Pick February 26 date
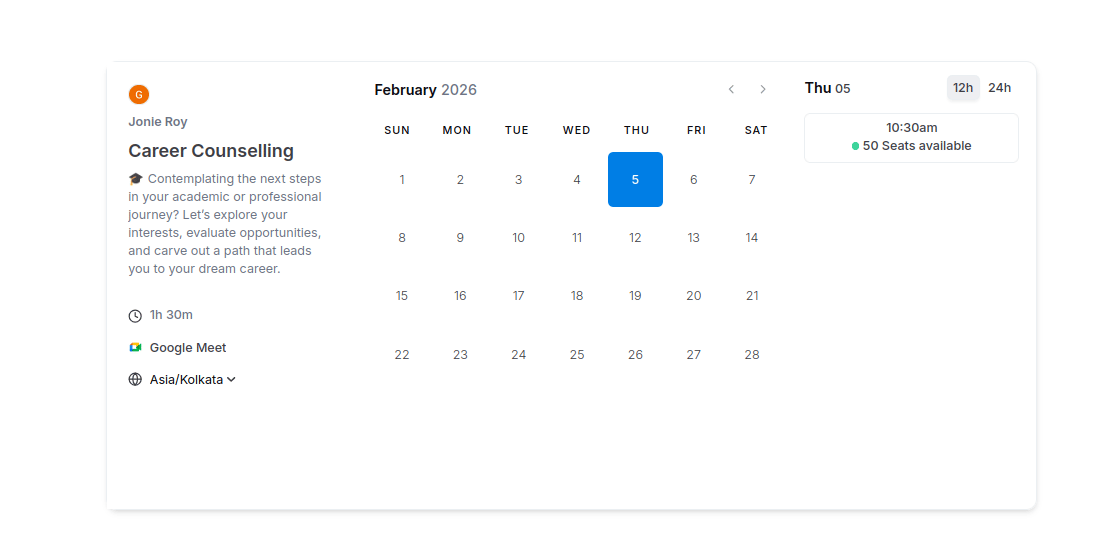The image size is (1117, 546). coord(635,355)
